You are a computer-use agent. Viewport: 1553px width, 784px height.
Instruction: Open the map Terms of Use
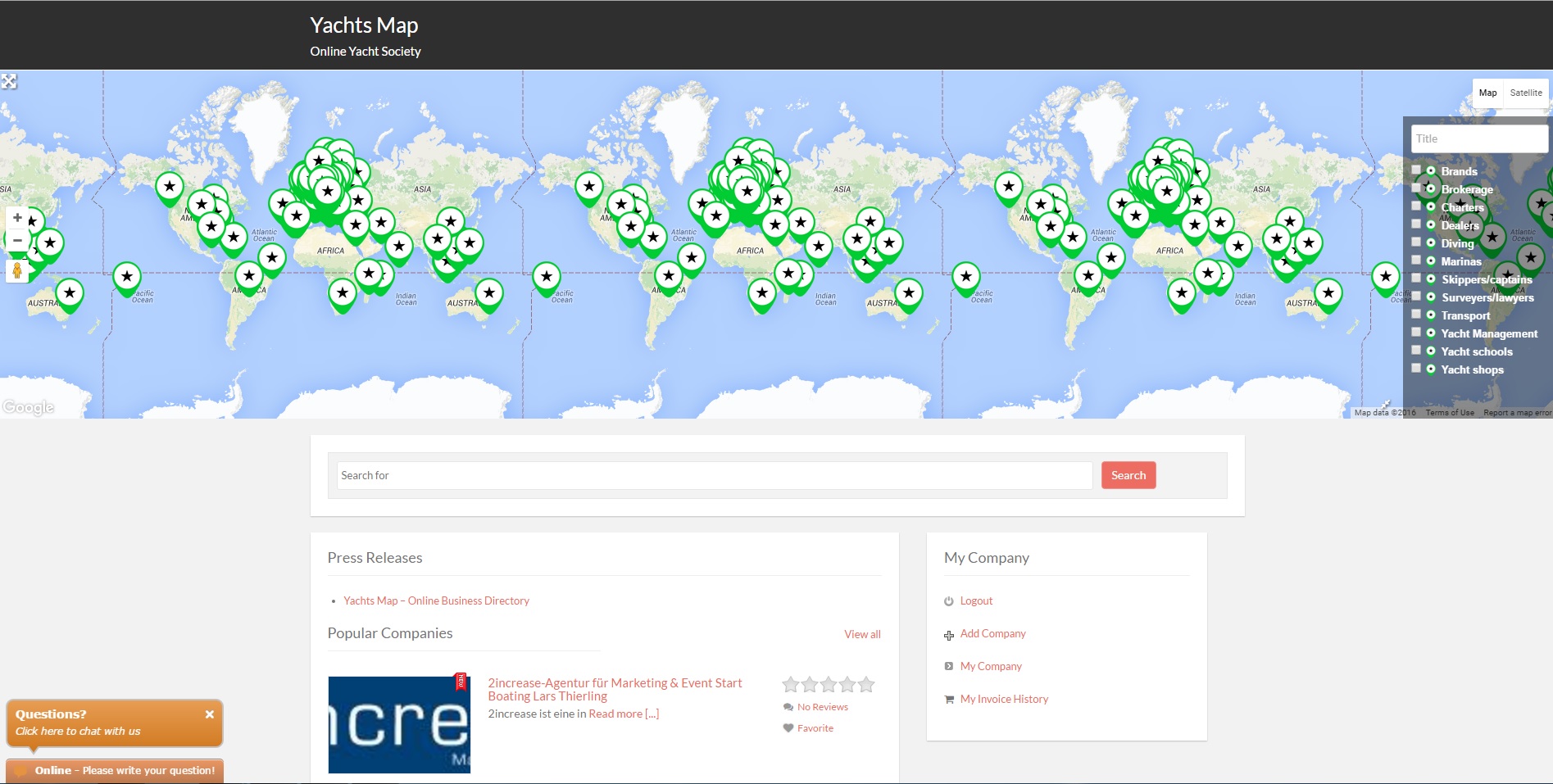point(1449,413)
